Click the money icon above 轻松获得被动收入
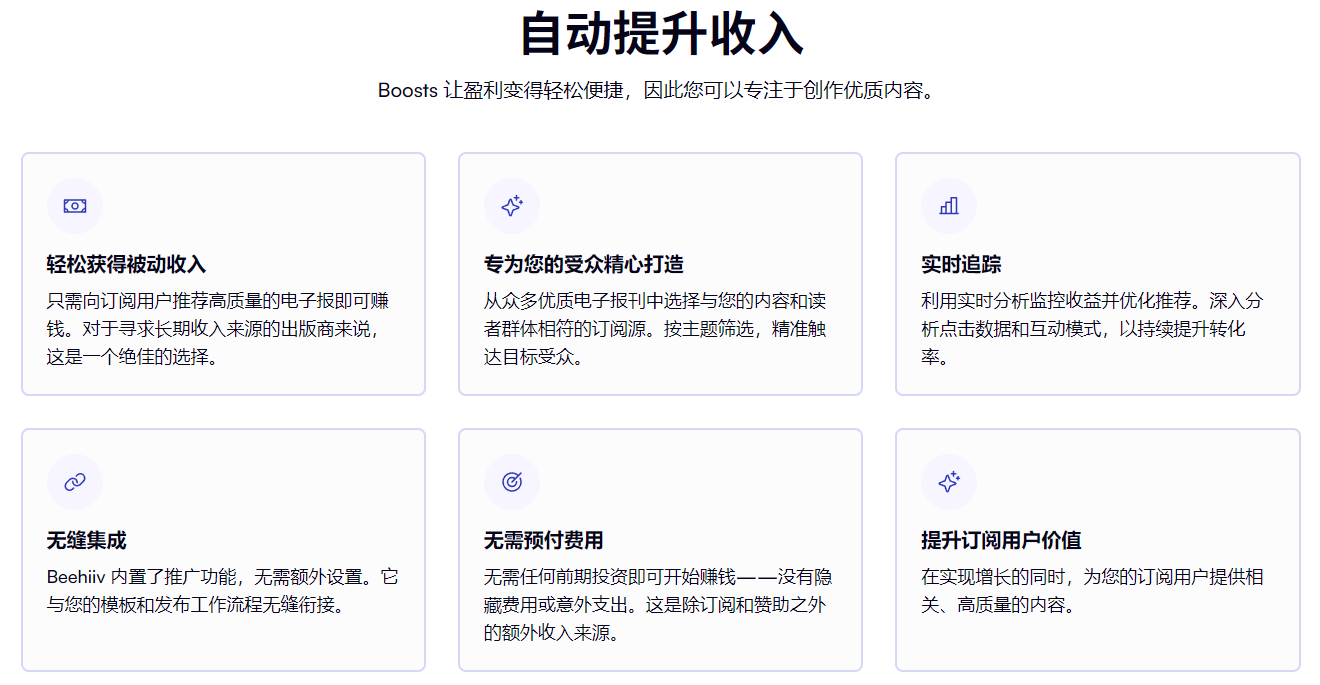 [75, 206]
